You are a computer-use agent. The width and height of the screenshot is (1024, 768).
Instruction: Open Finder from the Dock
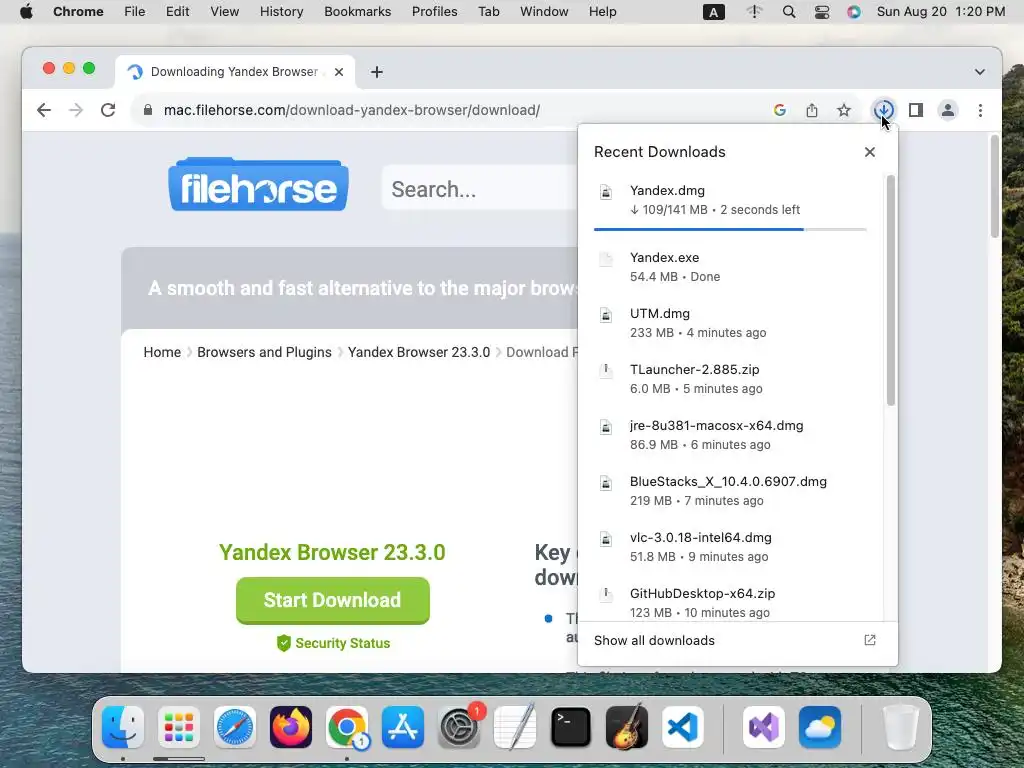pyautogui.click(x=123, y=727)
